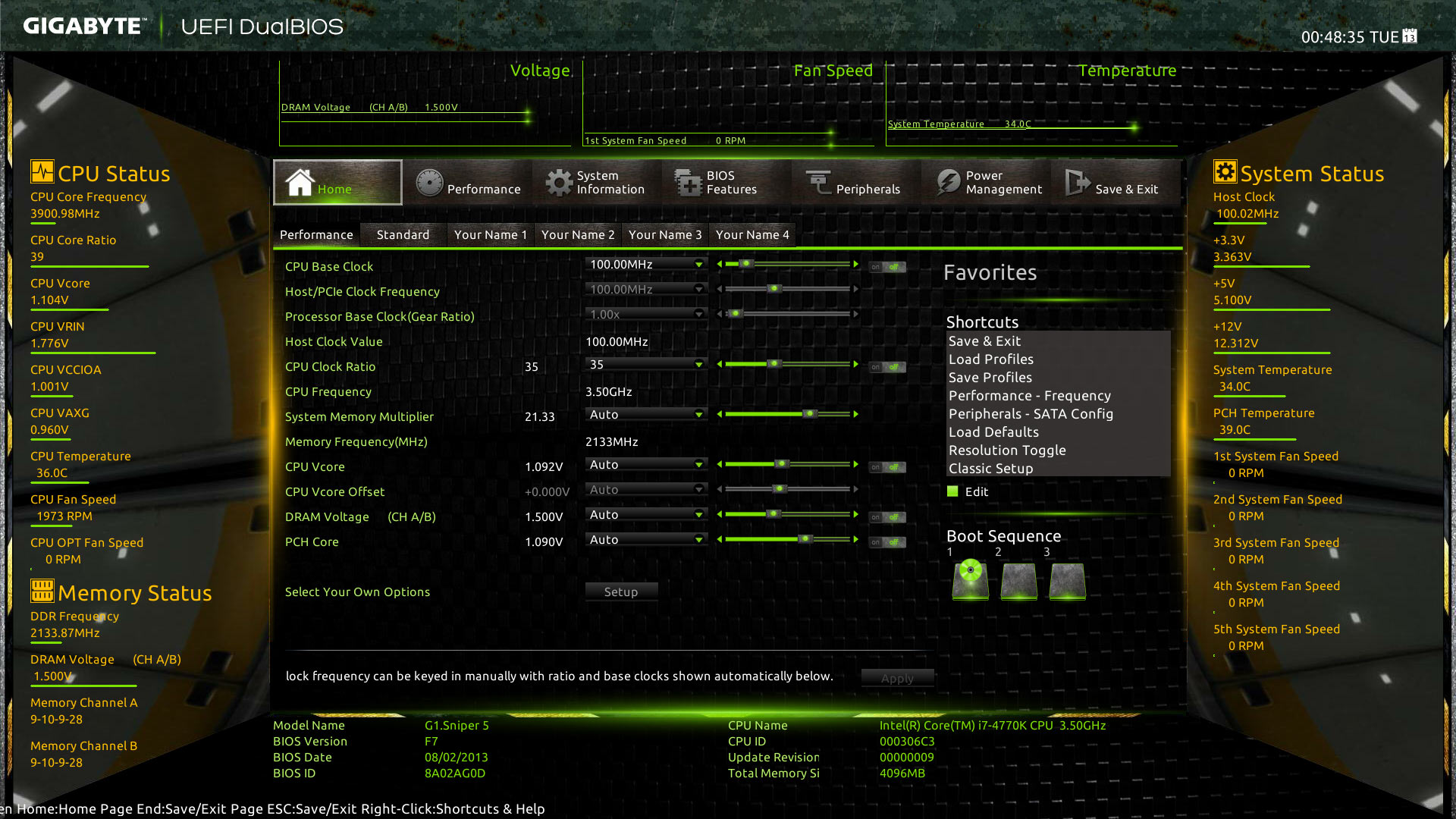Viewport: 1456px width, 819px height.
Task: Click the calendar icon beside the clock
Action: [x=1410, y=36]
